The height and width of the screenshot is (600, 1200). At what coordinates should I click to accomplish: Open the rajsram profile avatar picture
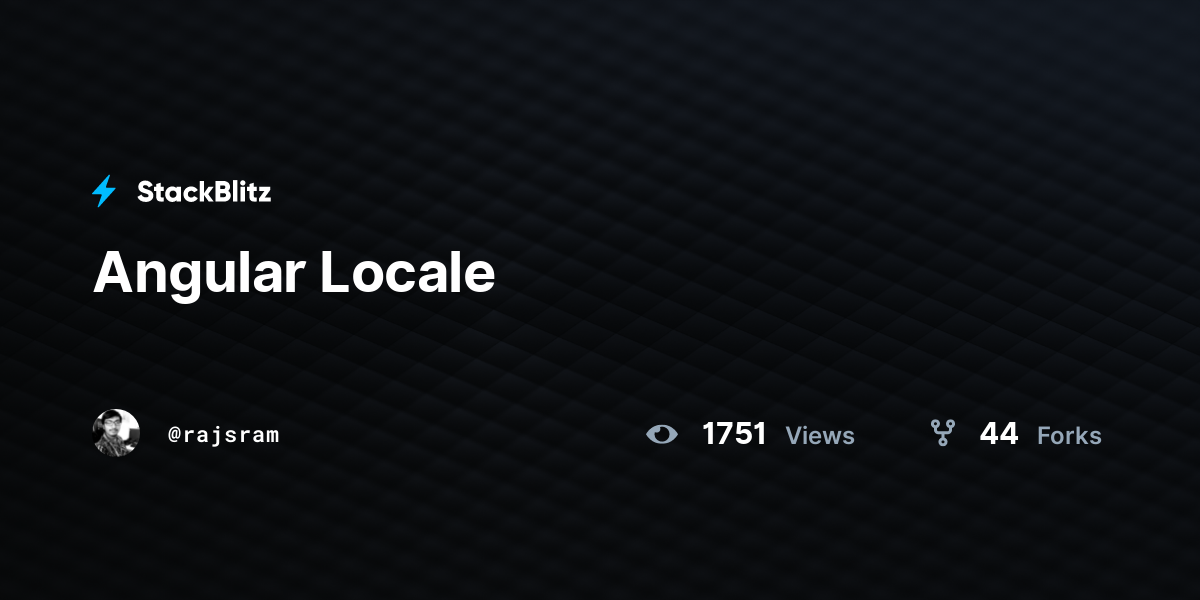(116, 433)
